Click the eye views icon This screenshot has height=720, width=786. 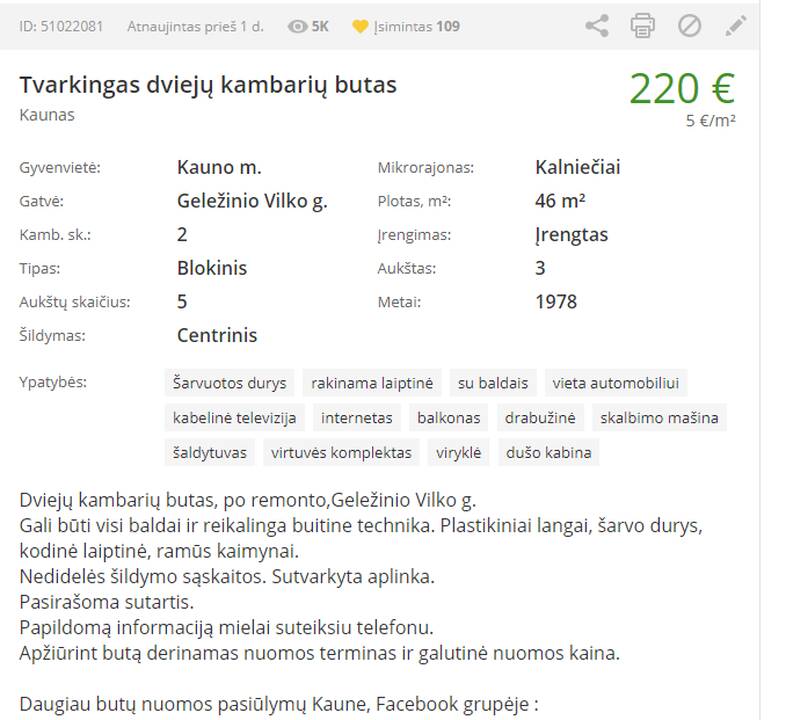click(297, 27)
